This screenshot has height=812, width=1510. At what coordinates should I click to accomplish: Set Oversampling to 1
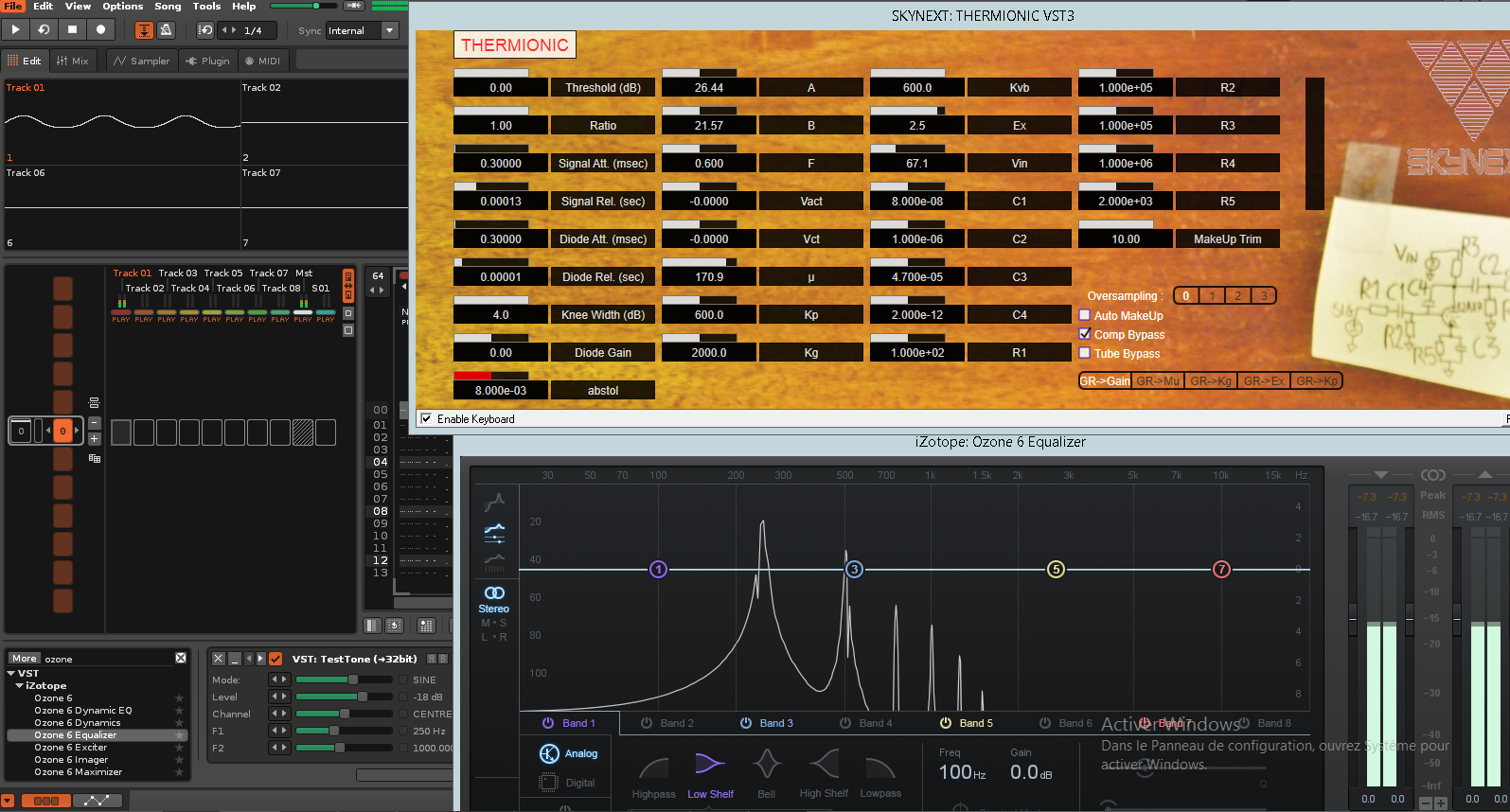(x=1212, y=295)
